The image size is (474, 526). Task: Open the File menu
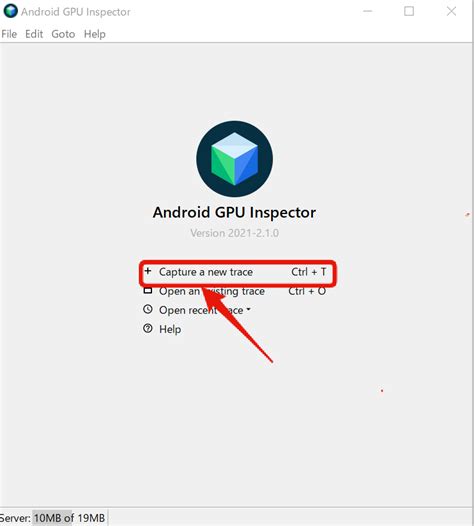click(9, 34)
